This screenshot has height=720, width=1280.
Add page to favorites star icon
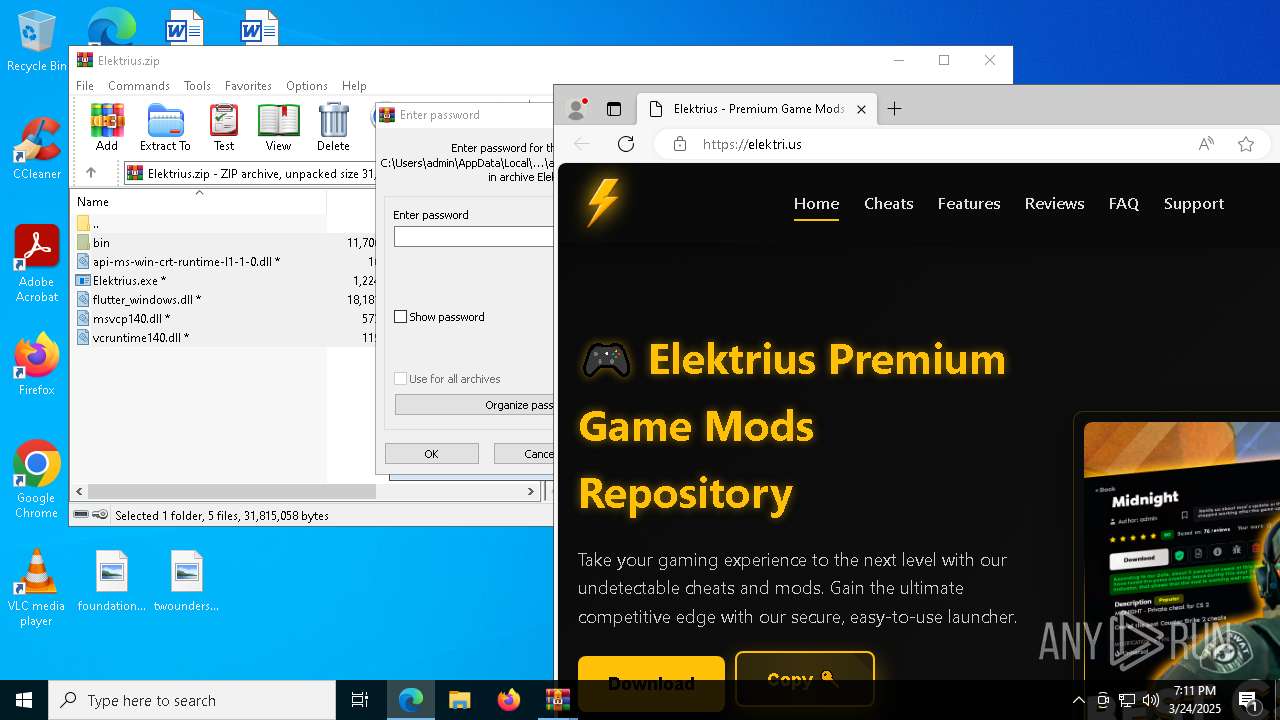coord(1246,144)
